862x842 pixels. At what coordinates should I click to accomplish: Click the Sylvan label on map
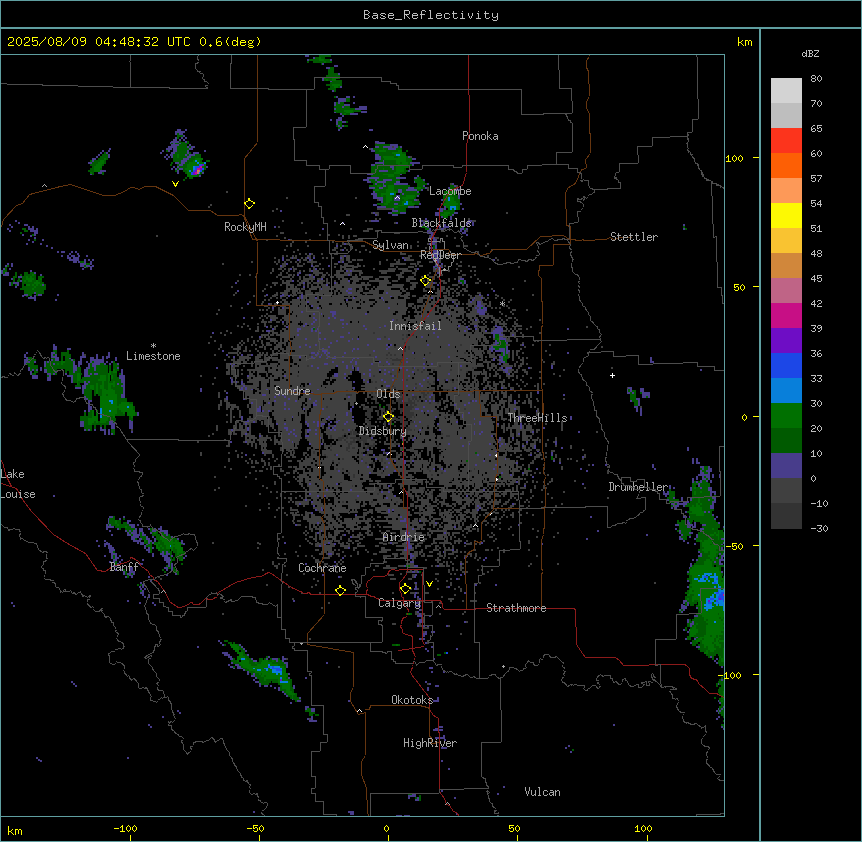(390, 245)
